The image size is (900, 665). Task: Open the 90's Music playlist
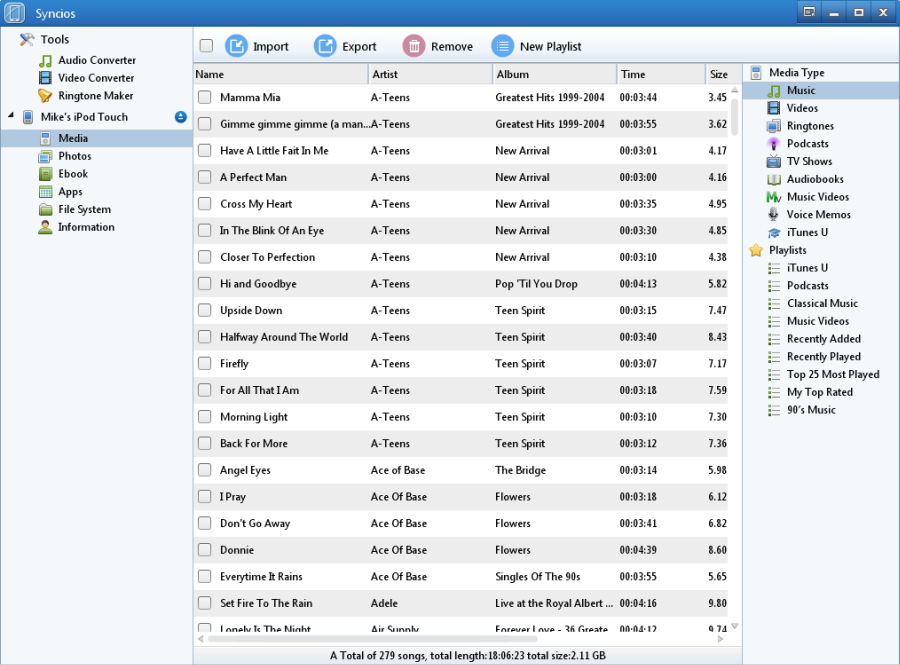coord(811,410)
